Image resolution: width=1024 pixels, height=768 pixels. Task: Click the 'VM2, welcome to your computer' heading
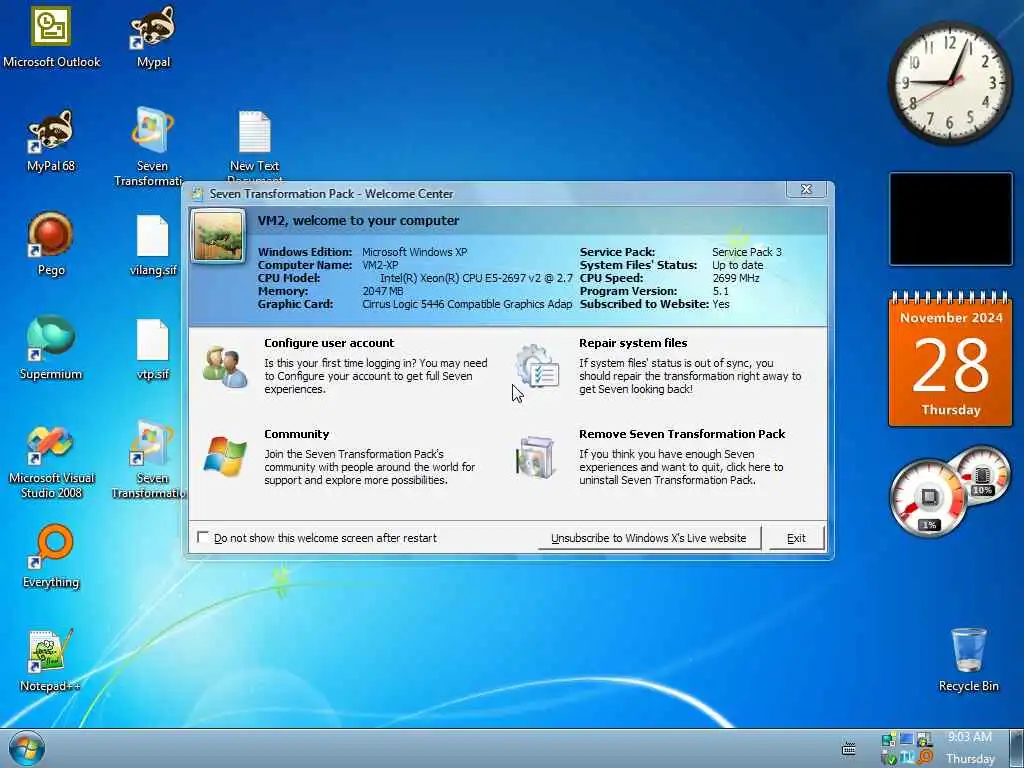tap(358, 221)
